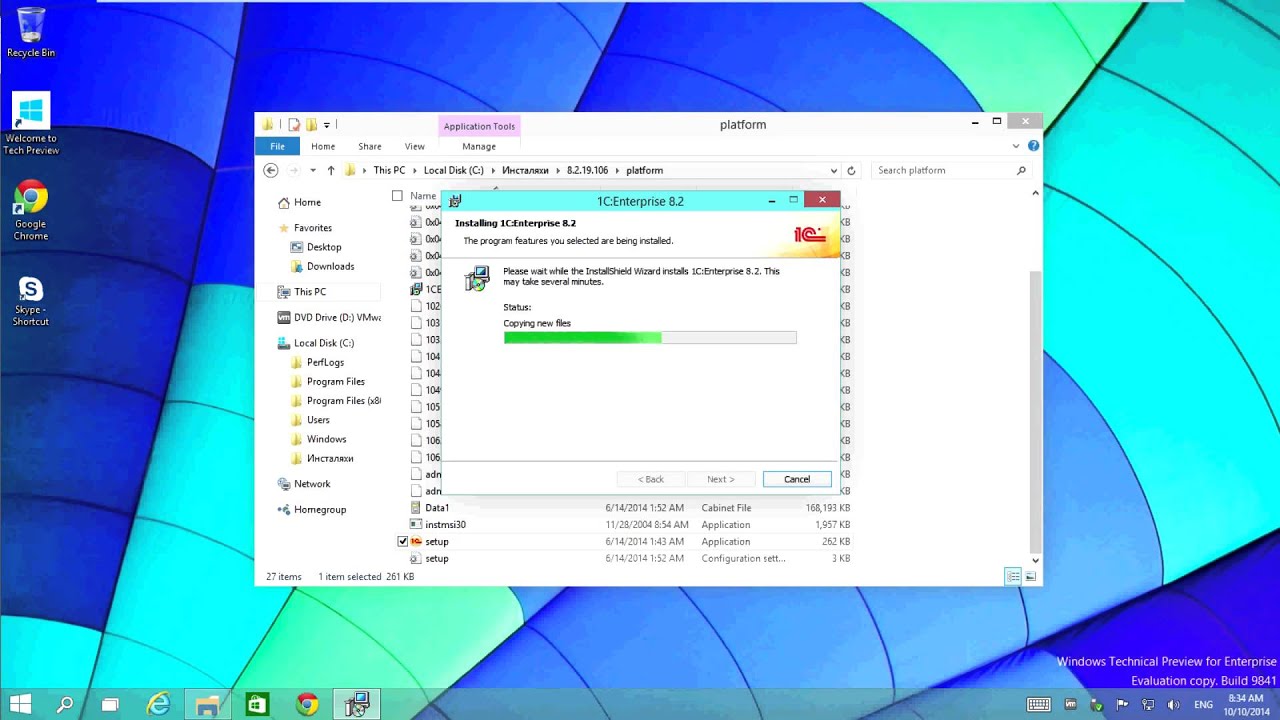Expand the chevron after Local Disk (C:) in address bar
1280x720 pixels.
pyautogui.click(x=492, y=170)
